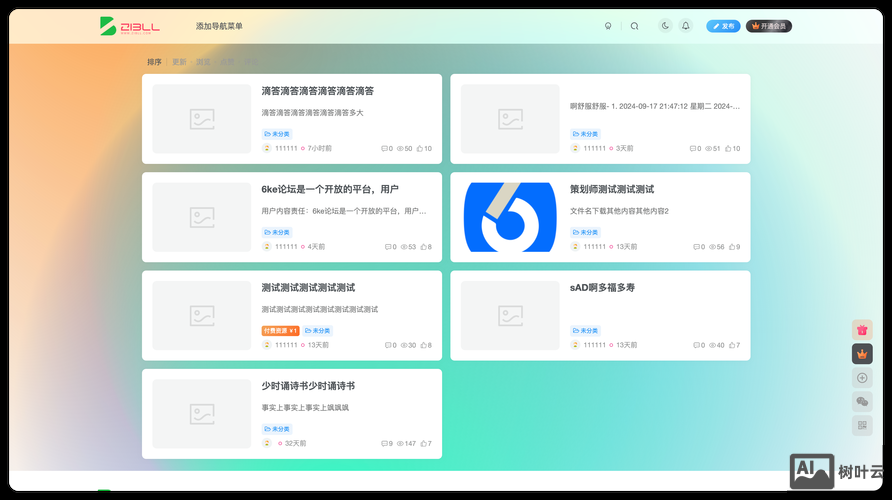Sort posts by 更新
The width and height of the screenshot is (892, 500).
tap(179, 62)
